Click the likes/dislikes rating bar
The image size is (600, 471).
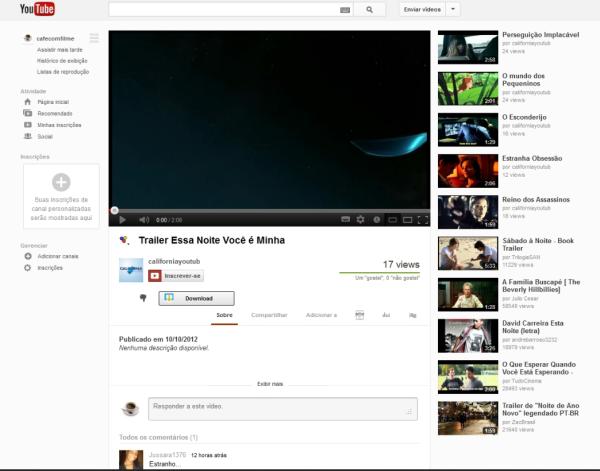coord(379,273)
